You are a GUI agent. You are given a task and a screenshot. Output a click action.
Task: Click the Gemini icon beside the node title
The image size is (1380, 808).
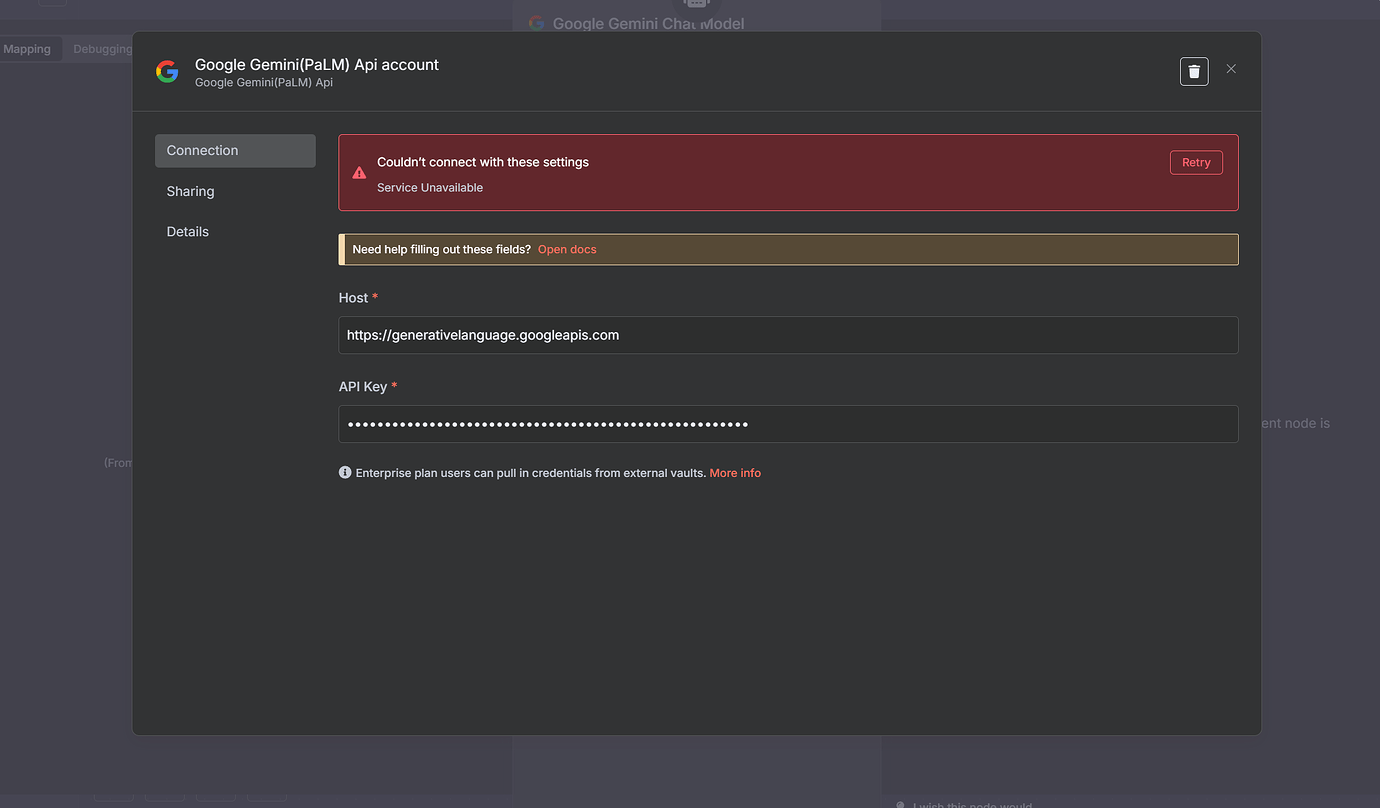(537, 23)
